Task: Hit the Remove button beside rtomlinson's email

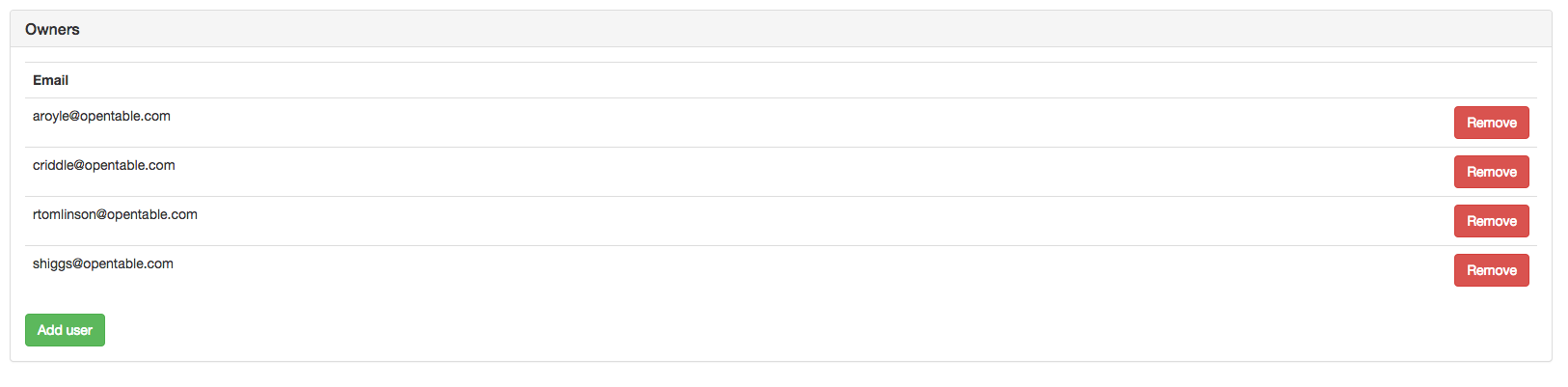Action: point(1491,221)
